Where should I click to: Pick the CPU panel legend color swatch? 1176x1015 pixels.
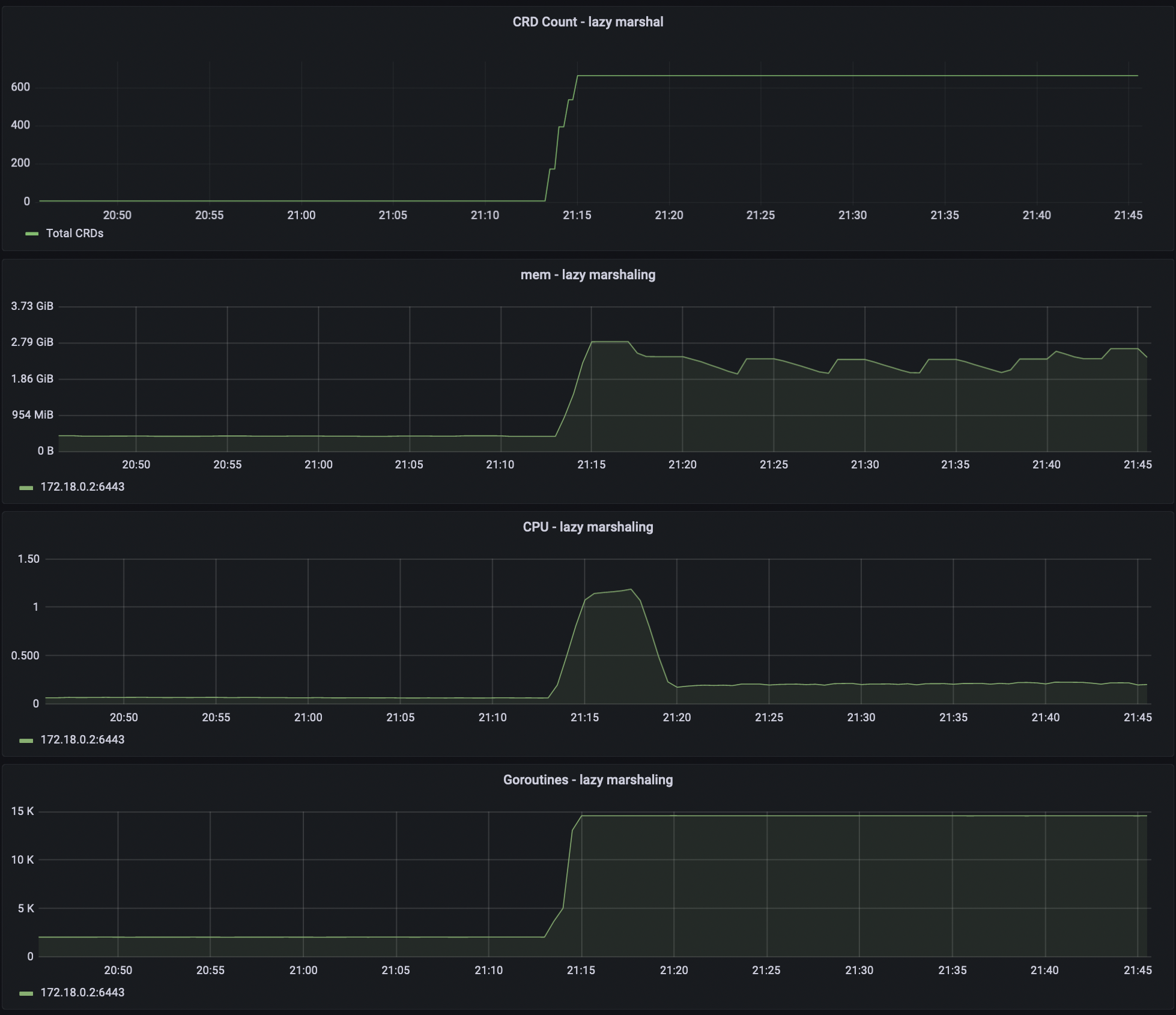pos(26,741)
